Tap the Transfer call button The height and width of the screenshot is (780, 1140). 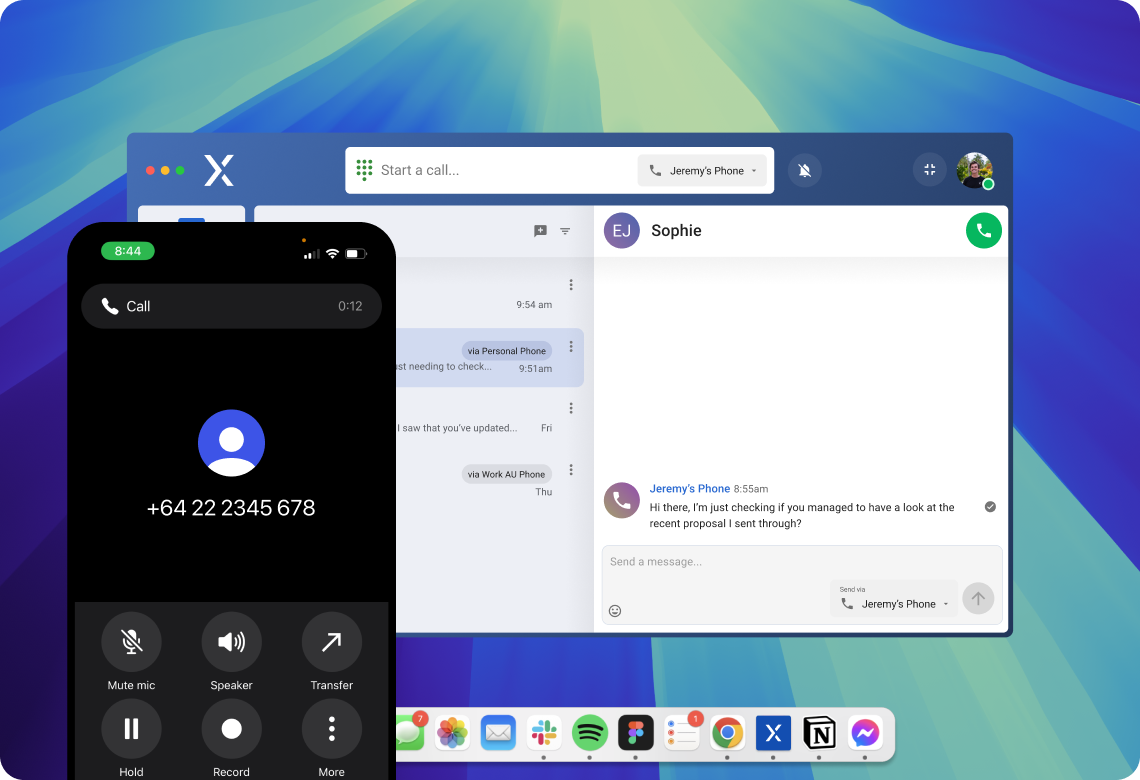click(332, 642)
